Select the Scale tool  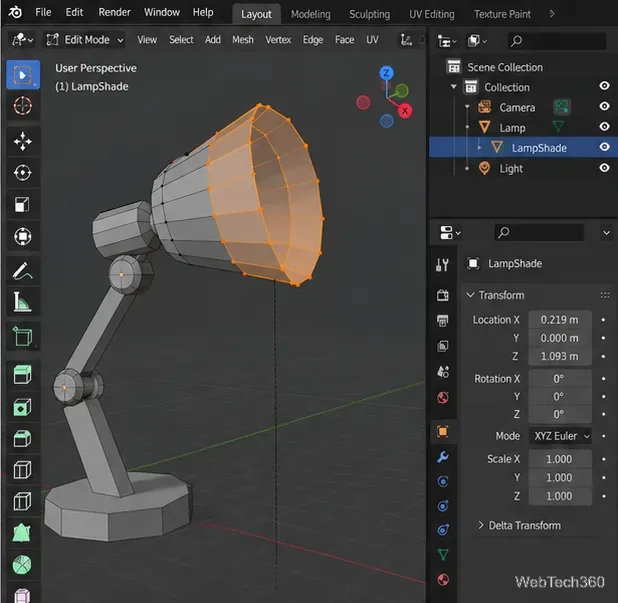click(23, 205)
